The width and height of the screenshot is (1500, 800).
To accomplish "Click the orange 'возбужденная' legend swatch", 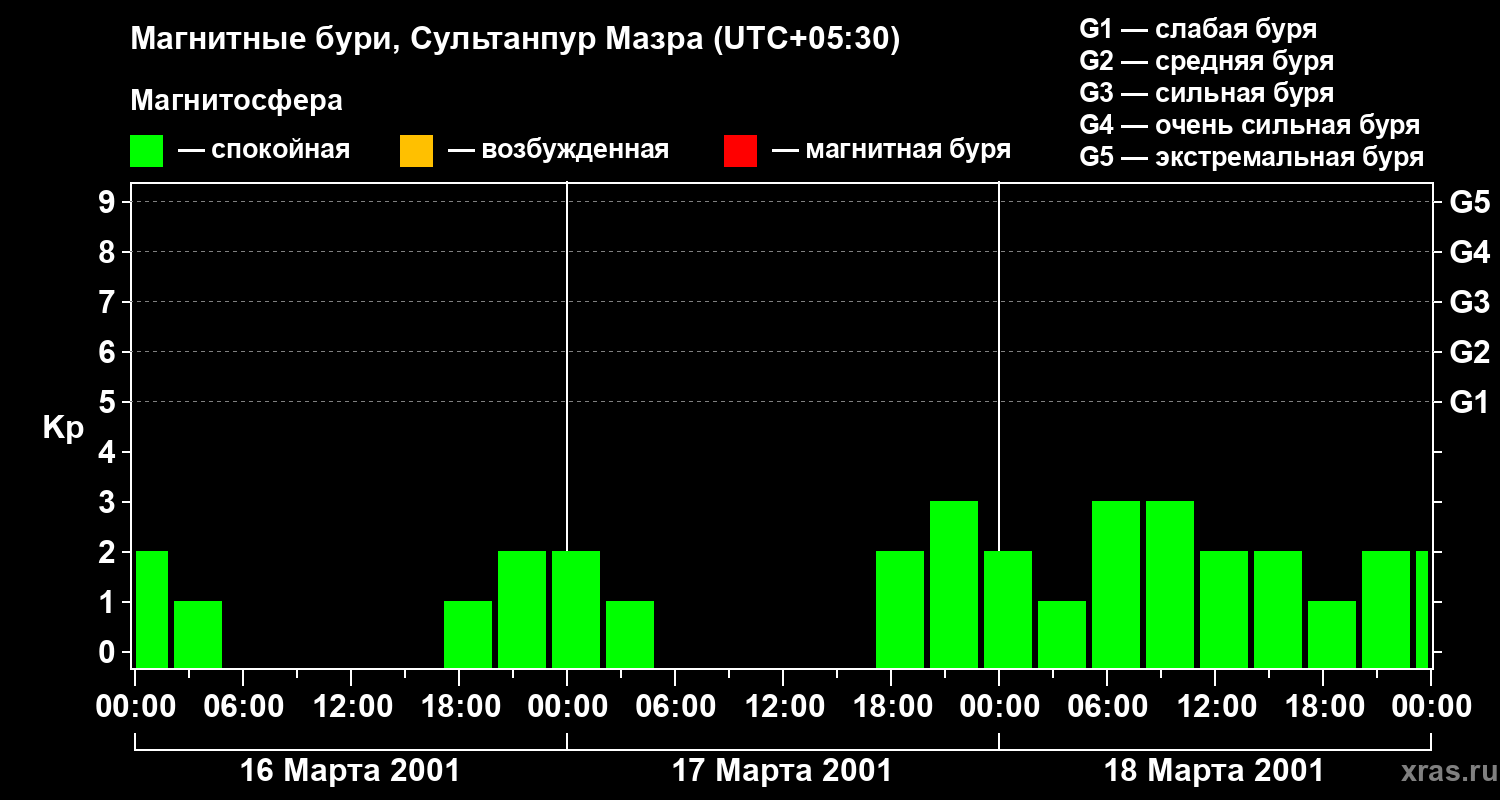I will [x=416, y=151].
